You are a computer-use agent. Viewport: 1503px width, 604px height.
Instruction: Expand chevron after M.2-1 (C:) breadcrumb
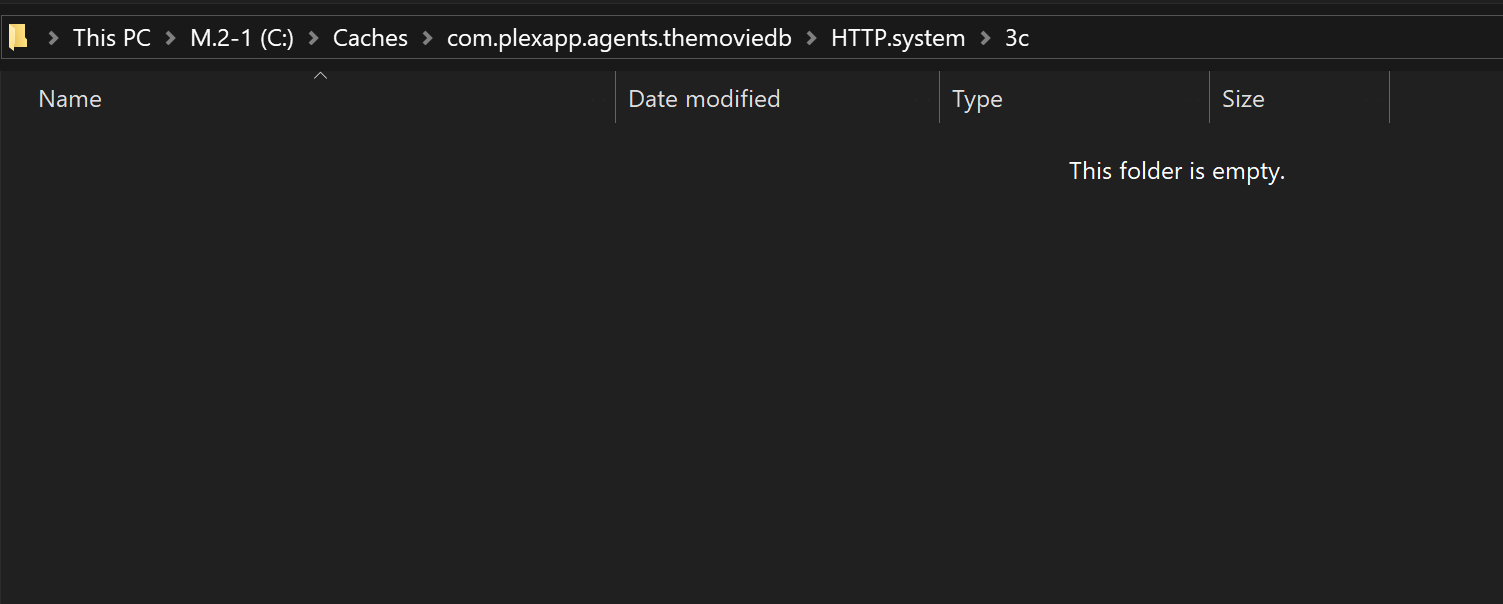[x=313, y=39]
